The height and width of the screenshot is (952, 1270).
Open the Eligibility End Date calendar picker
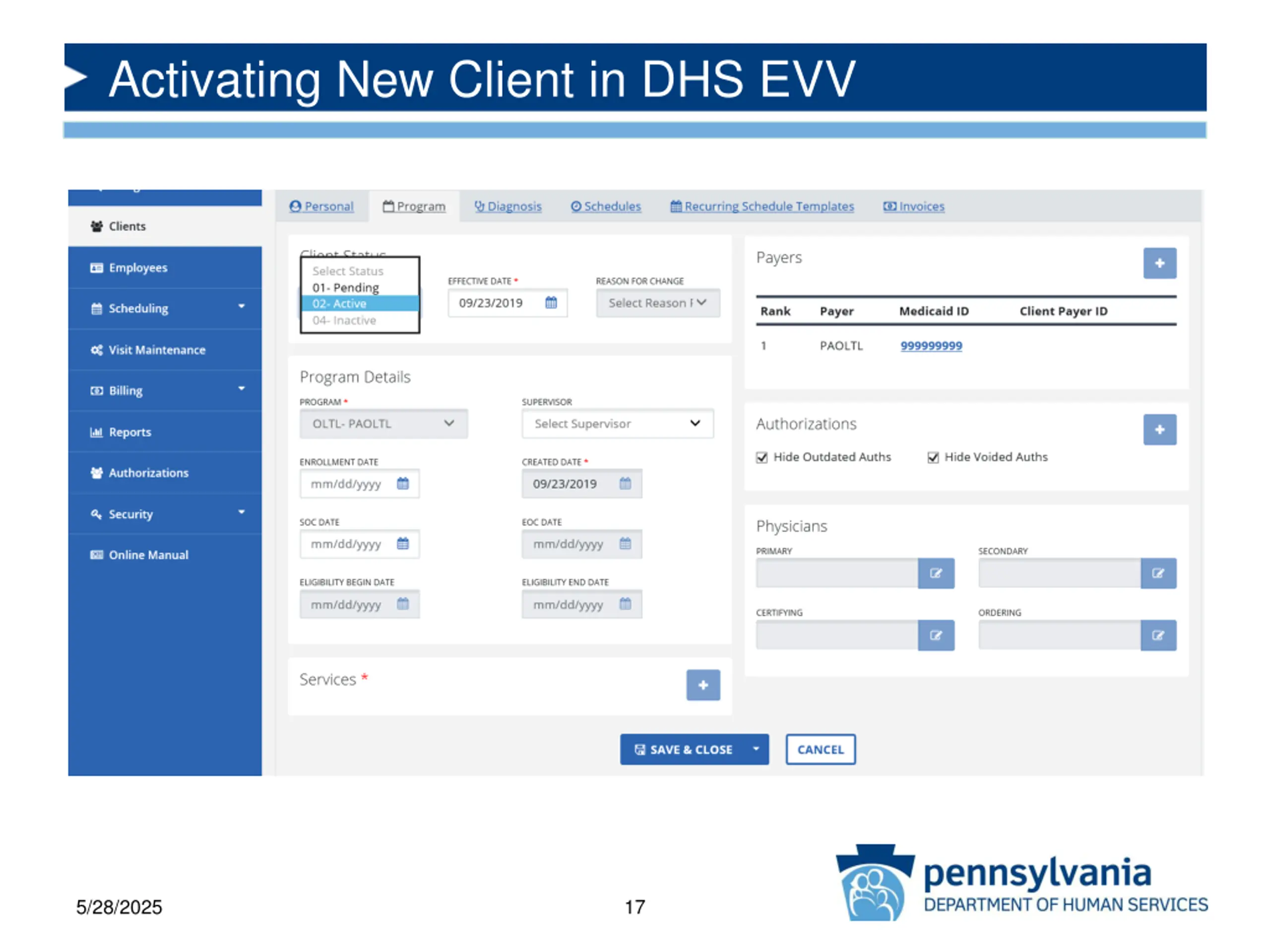coord(625,604)
